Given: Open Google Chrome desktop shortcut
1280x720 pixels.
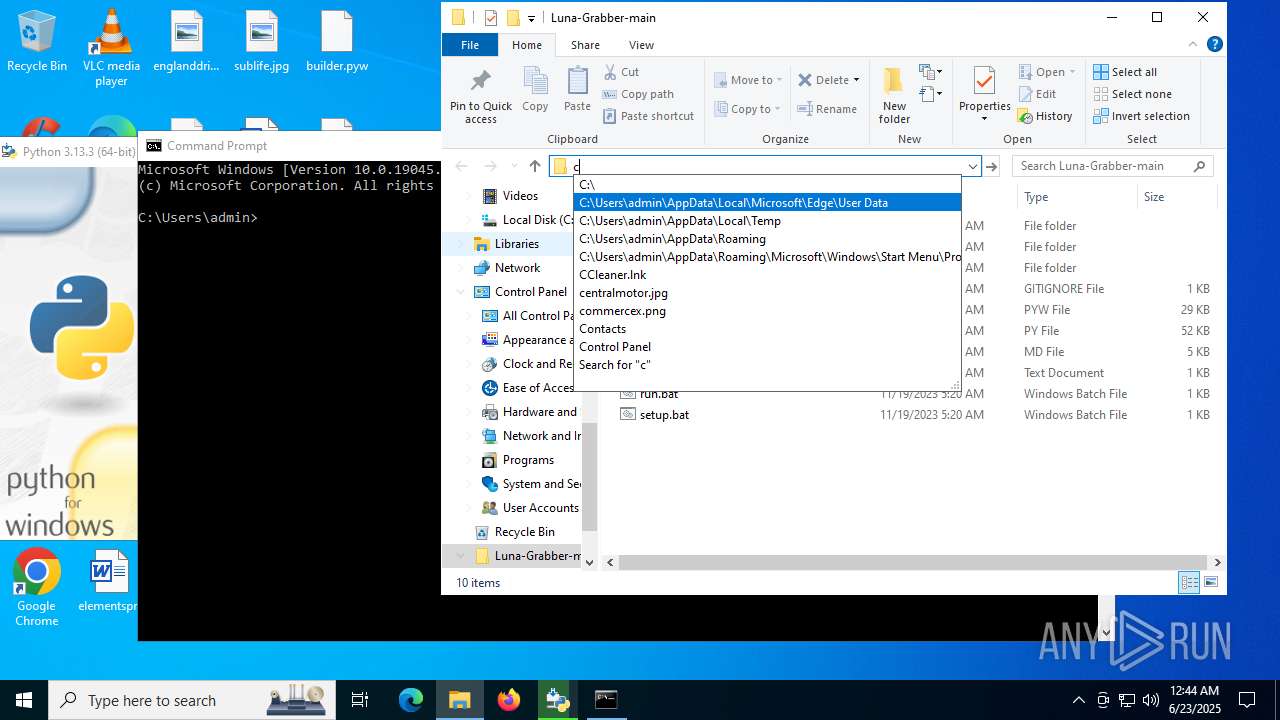Looking at the screenshot, I should (x=37, y=588).
